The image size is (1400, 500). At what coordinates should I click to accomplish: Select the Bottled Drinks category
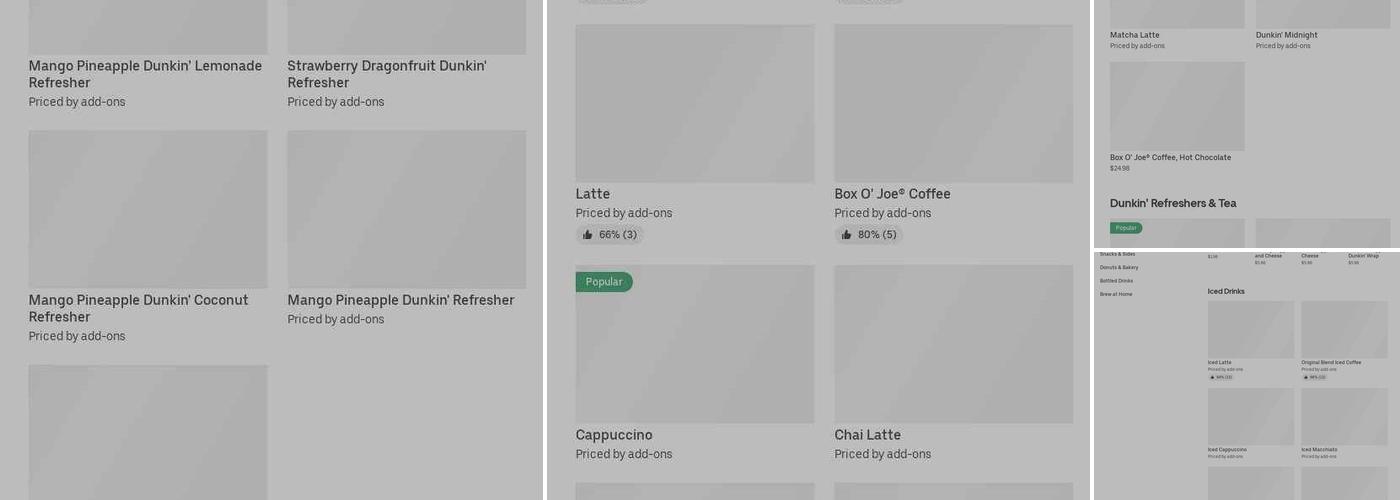(1116, 281)
